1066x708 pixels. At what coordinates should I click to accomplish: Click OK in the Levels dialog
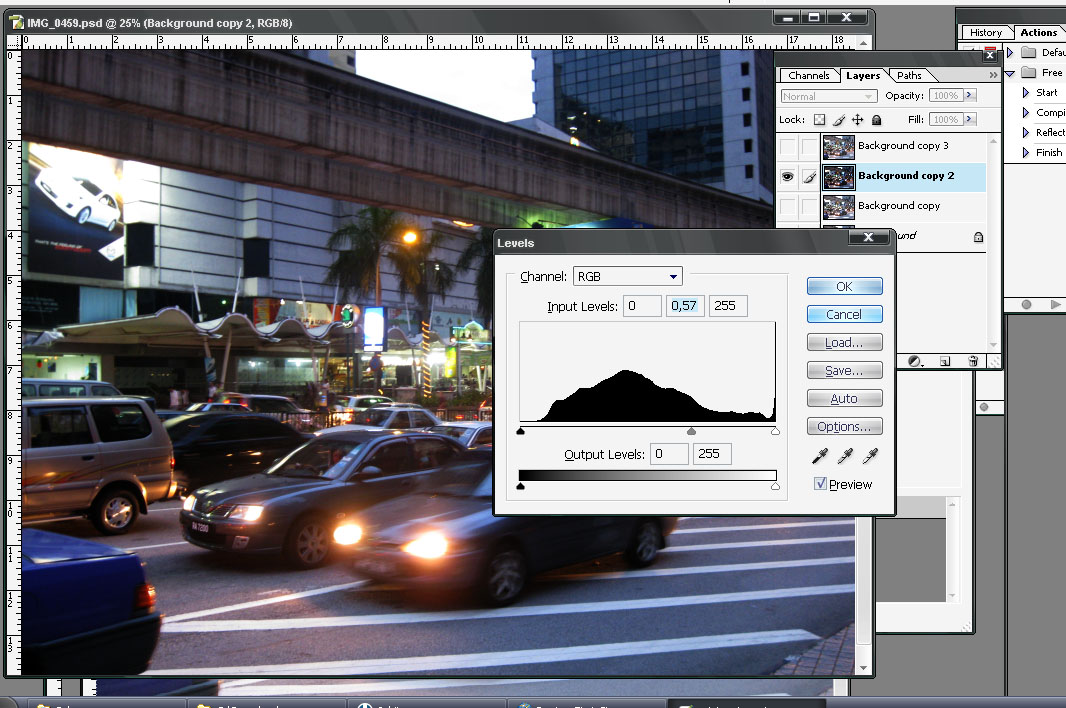click(x=844, y=286)
